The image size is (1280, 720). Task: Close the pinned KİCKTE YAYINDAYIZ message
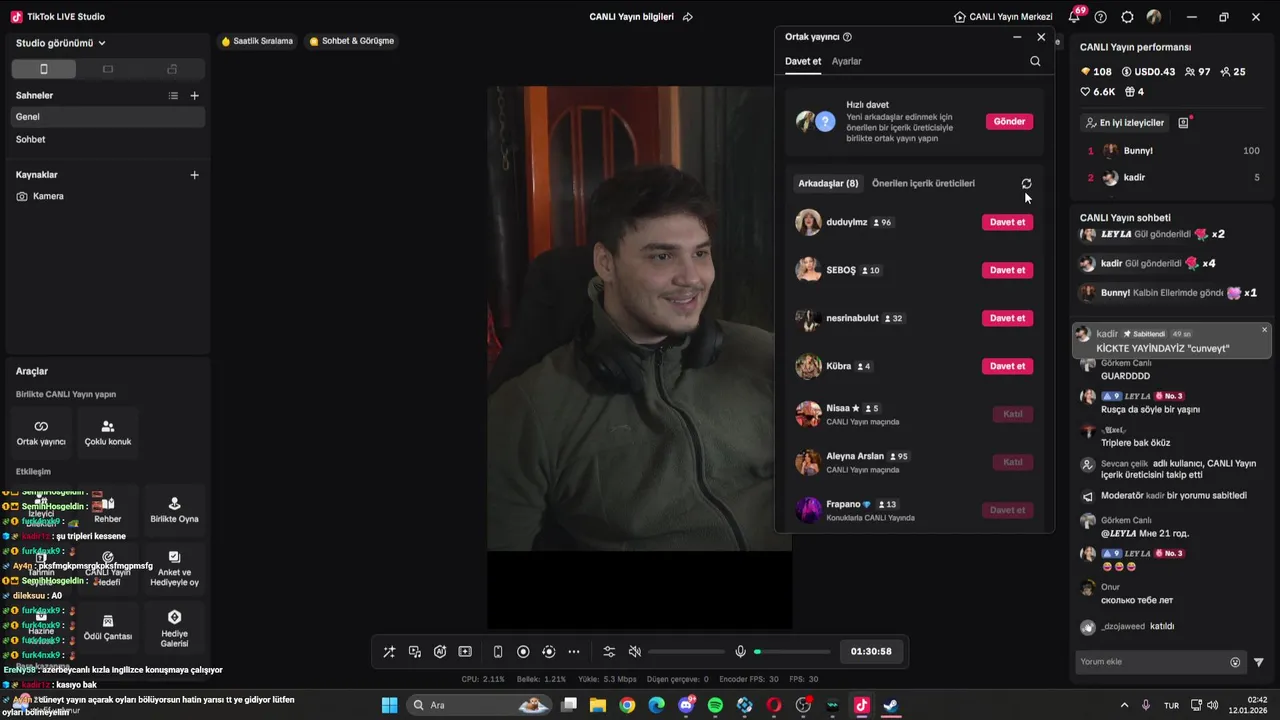pos(1264,330)
